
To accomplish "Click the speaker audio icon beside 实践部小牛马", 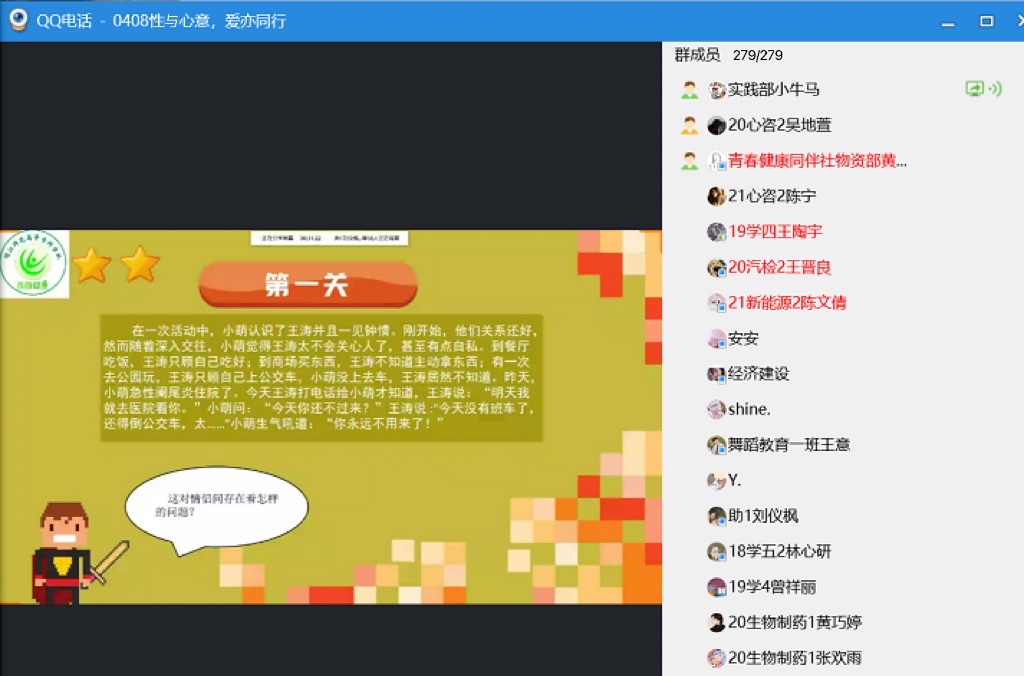I will 994,89.
